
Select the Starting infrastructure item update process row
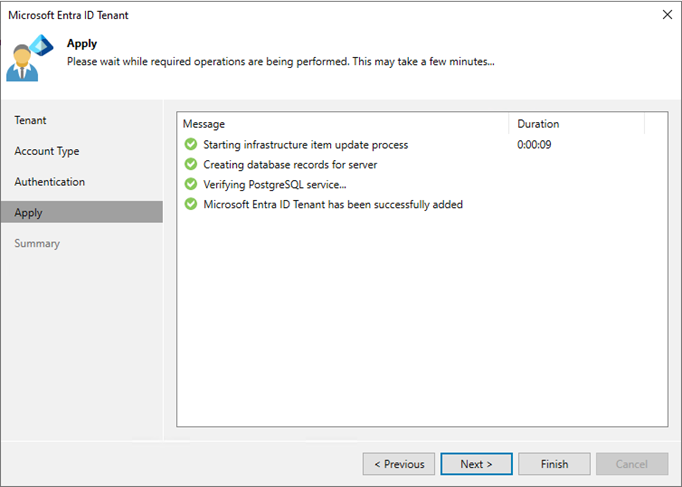click(422, 144)
